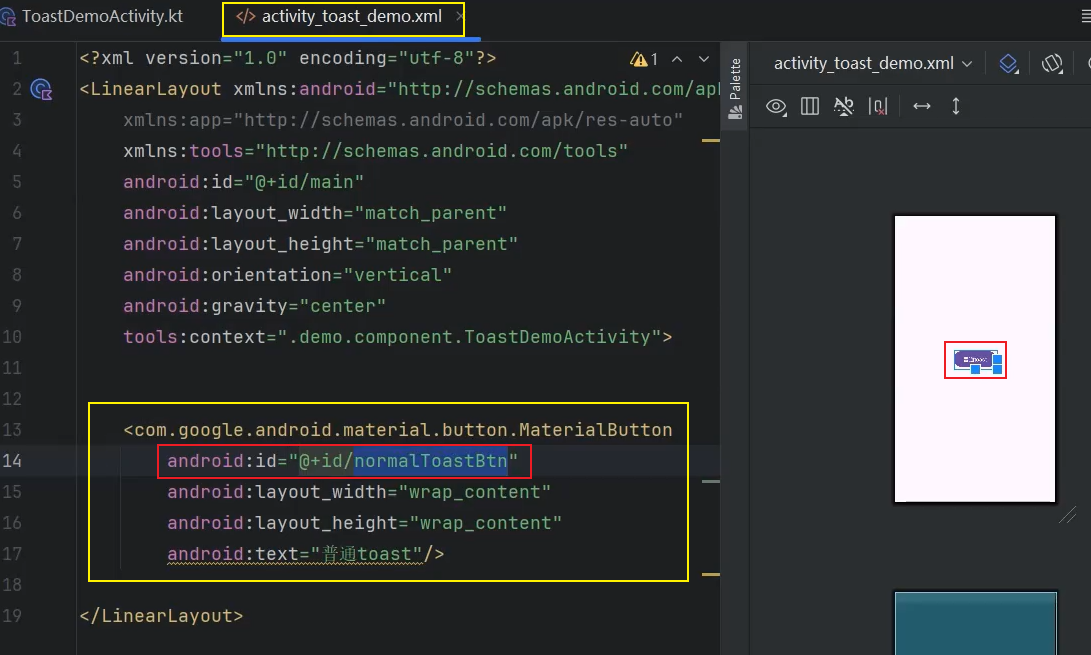Click the warning indicator showing 1 problem
Viewport: 1091px width, 655px height.
coord(644,60)
